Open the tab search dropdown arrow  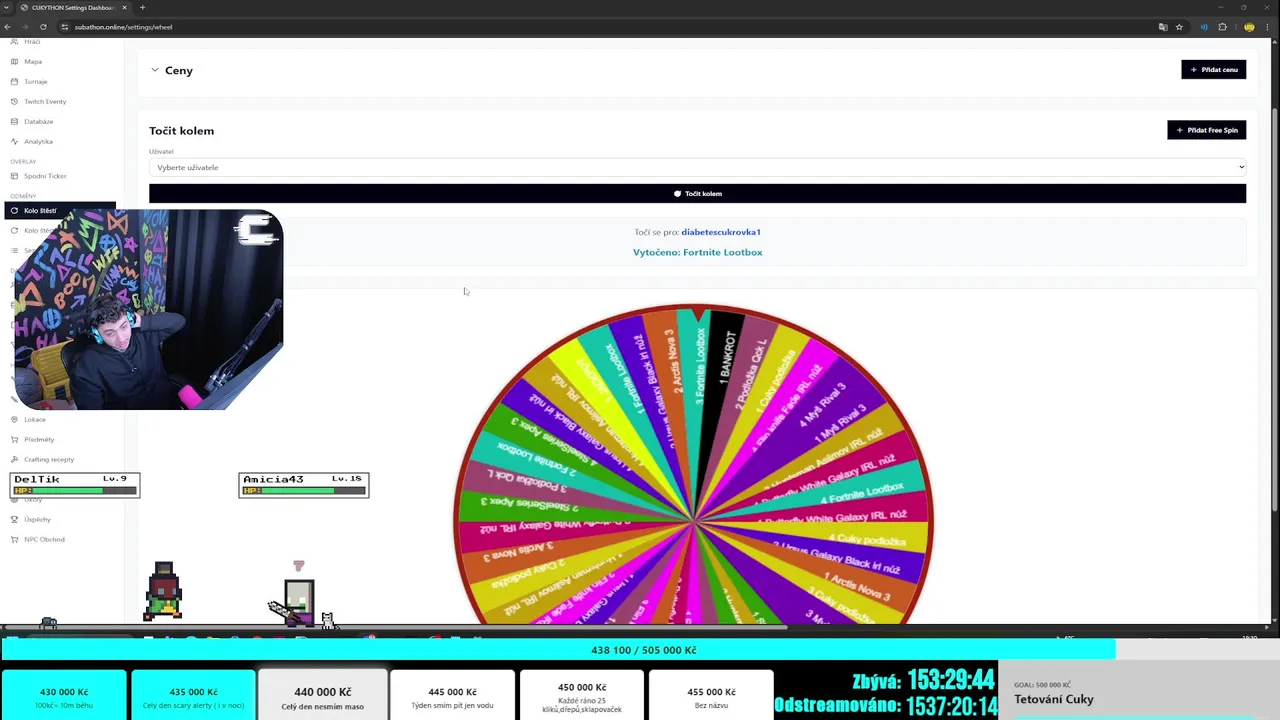[x=8, y=8]
